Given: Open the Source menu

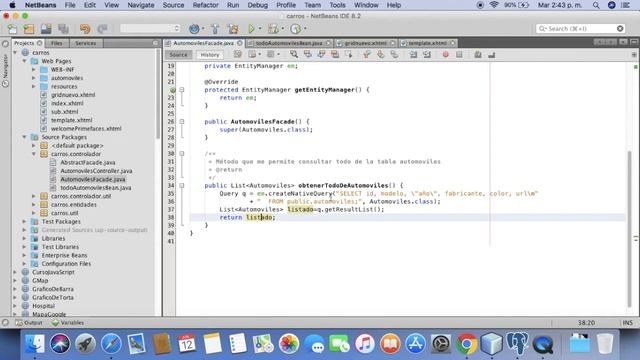Looking at the screenshot, I should 173,5.
